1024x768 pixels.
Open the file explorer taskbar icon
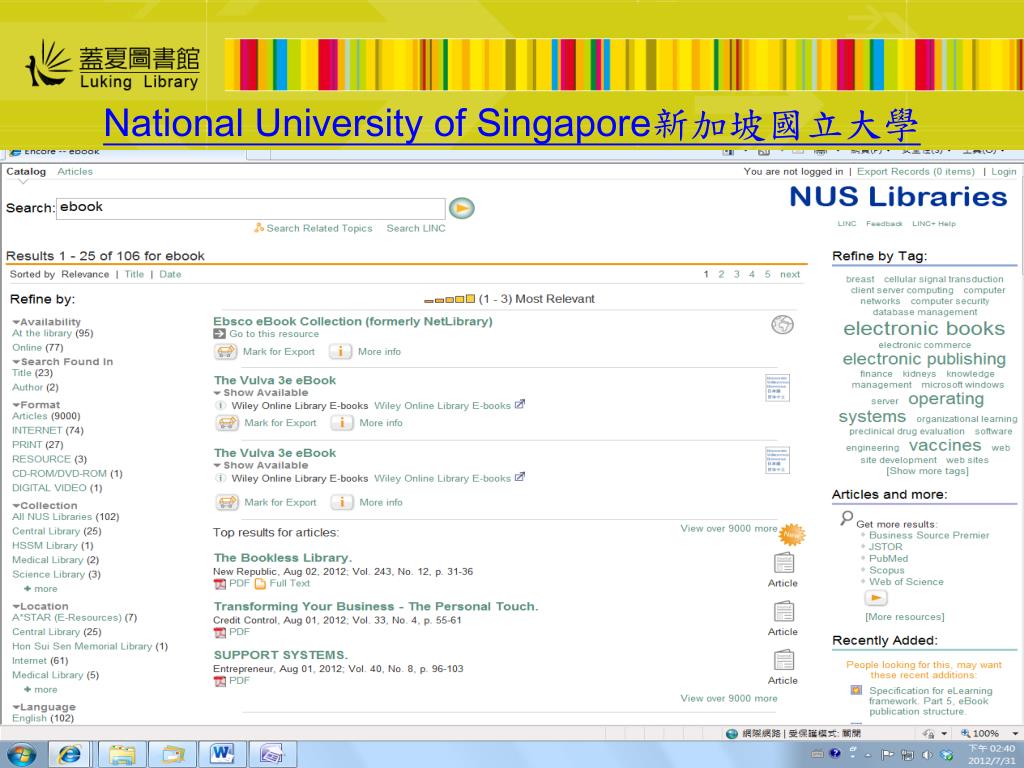121,754
